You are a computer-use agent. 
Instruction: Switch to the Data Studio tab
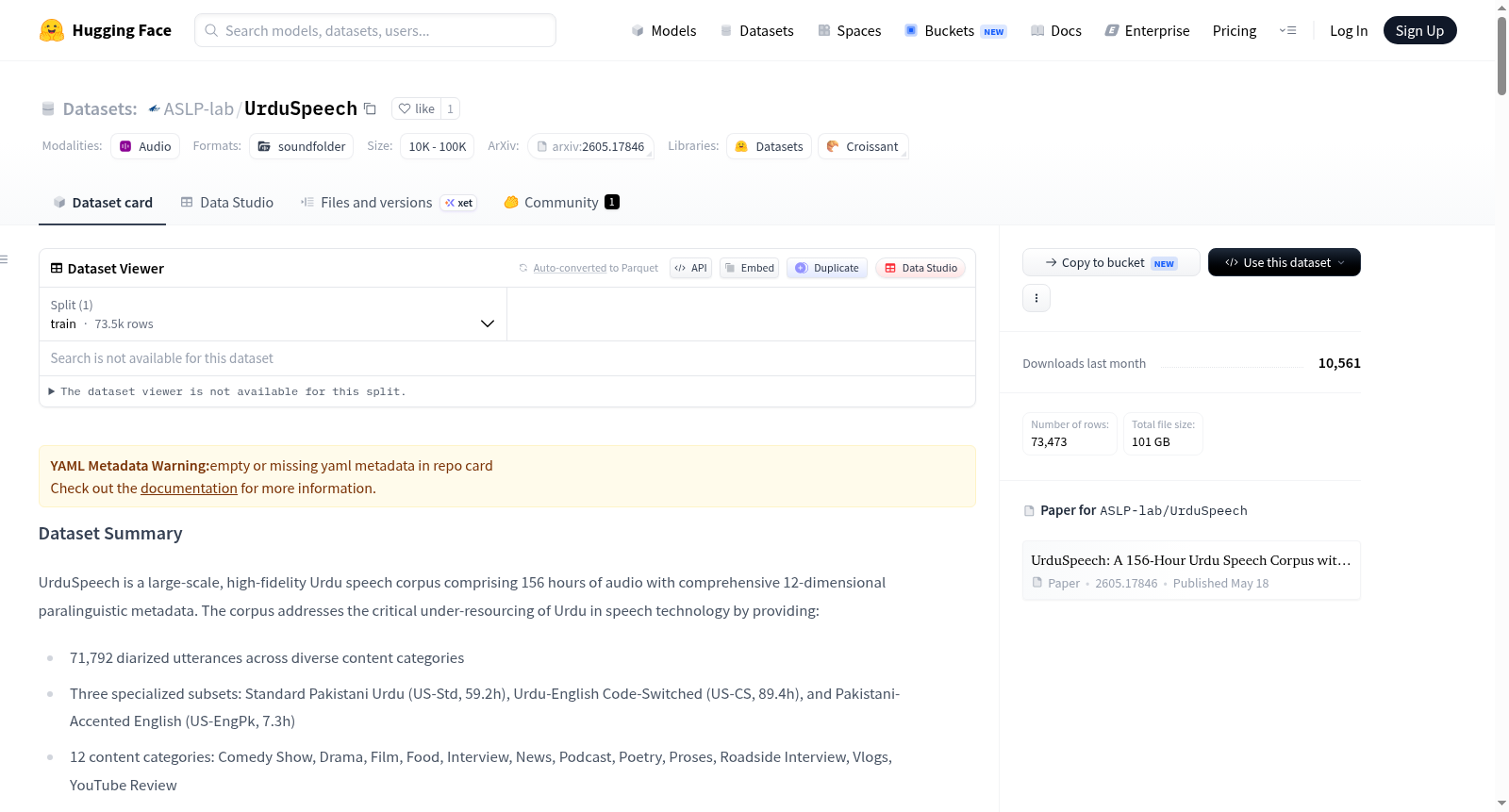227,202
